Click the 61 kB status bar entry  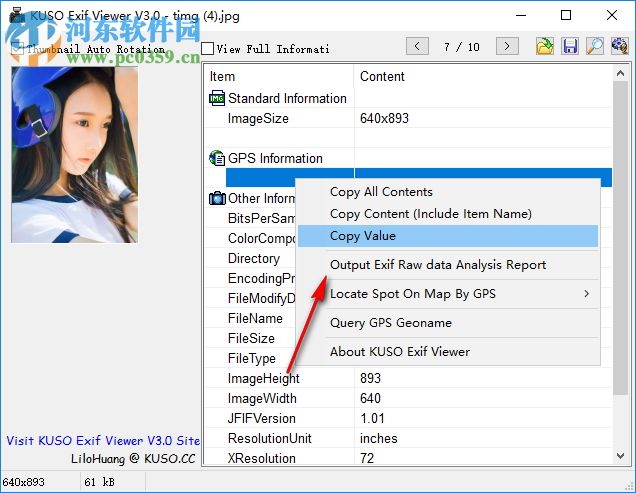99,482
